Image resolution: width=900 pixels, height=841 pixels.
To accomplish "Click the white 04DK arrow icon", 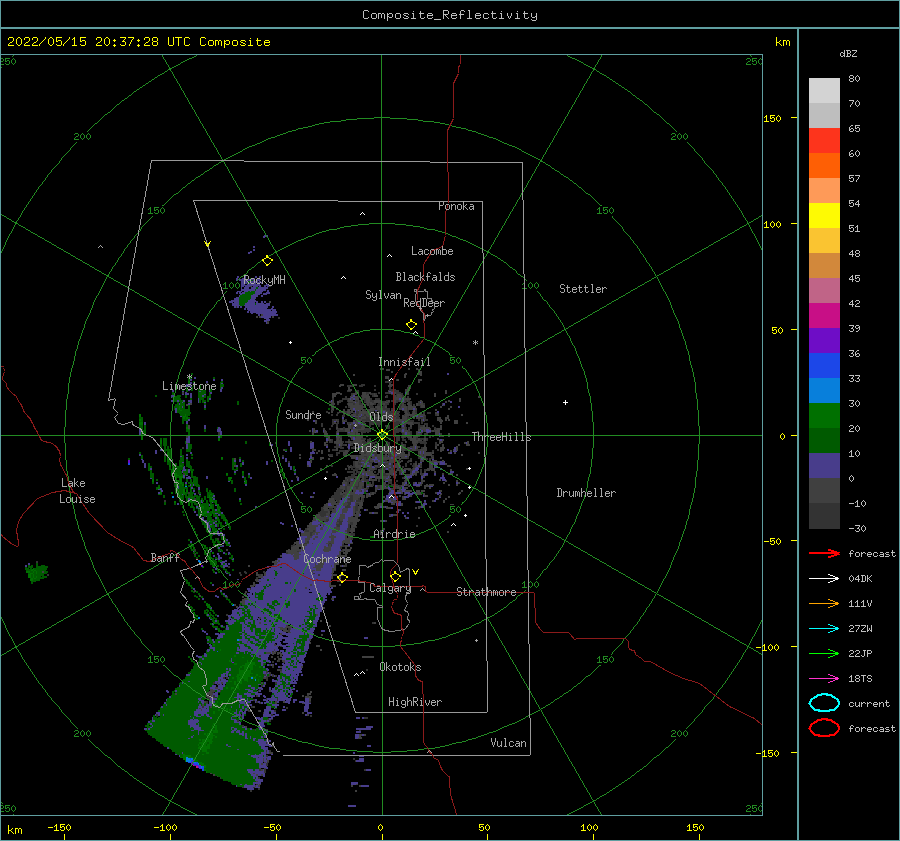I will click(824, 578).
